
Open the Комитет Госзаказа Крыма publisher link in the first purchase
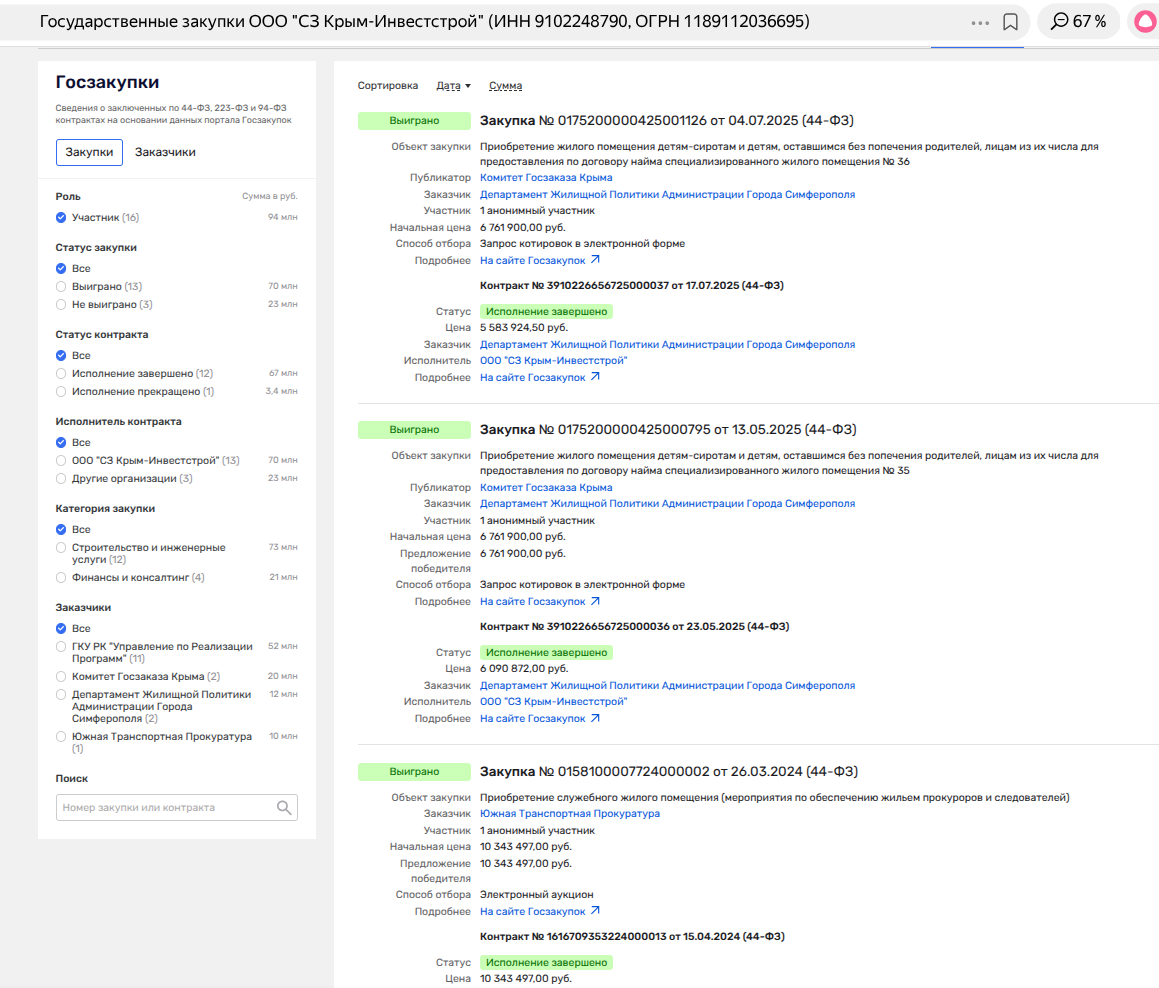546,178
